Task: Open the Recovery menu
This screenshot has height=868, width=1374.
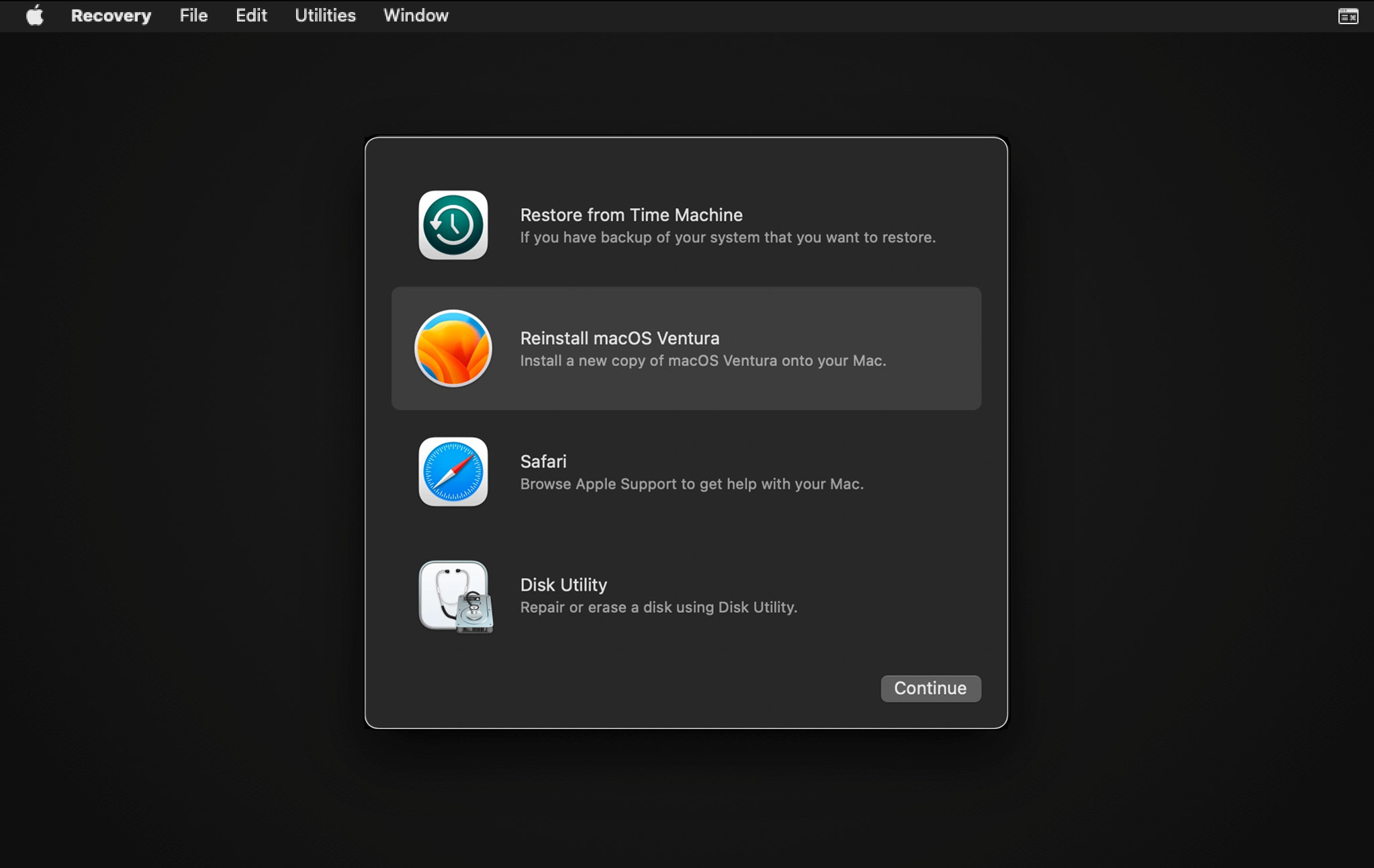Action: 111,15
